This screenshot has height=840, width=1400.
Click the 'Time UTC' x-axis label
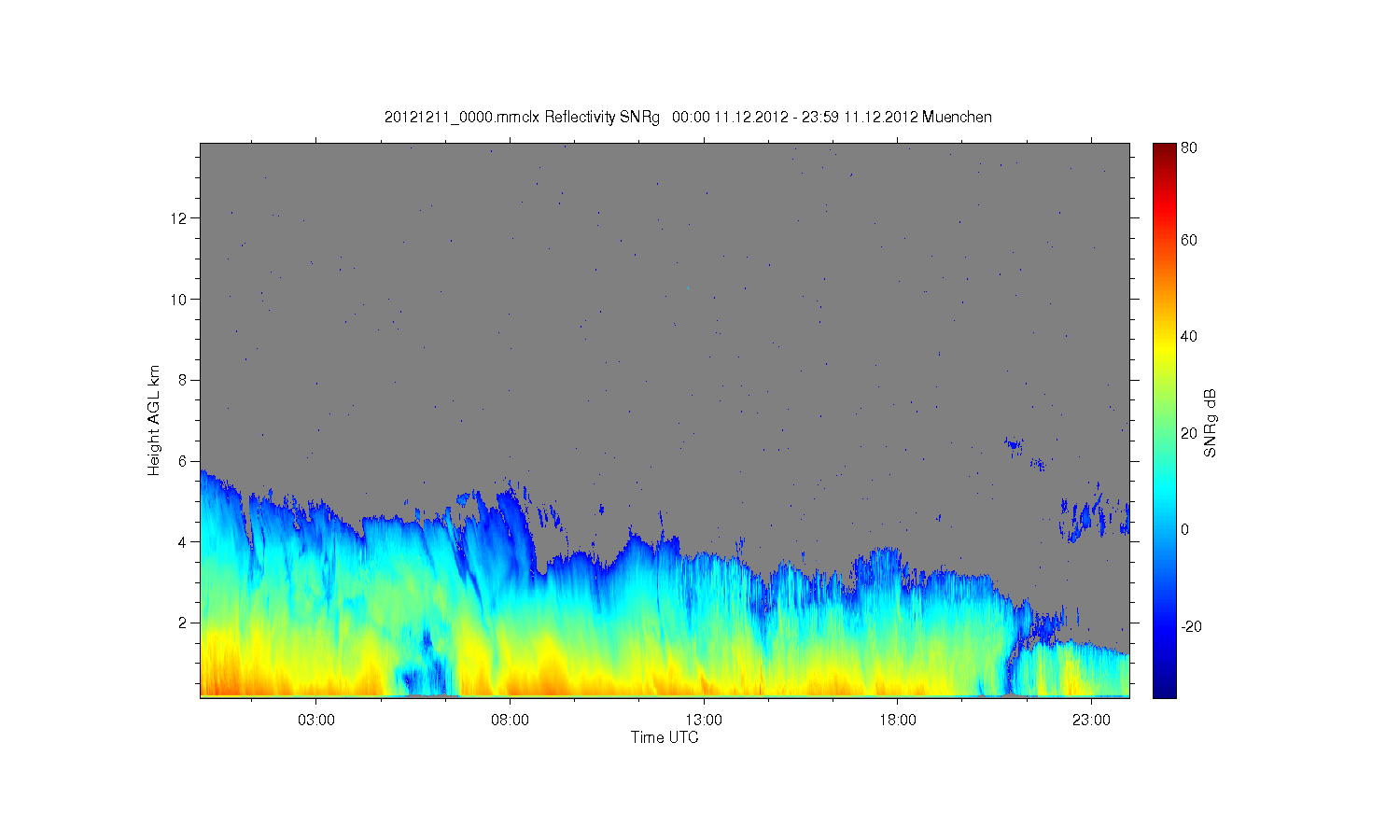665,737
